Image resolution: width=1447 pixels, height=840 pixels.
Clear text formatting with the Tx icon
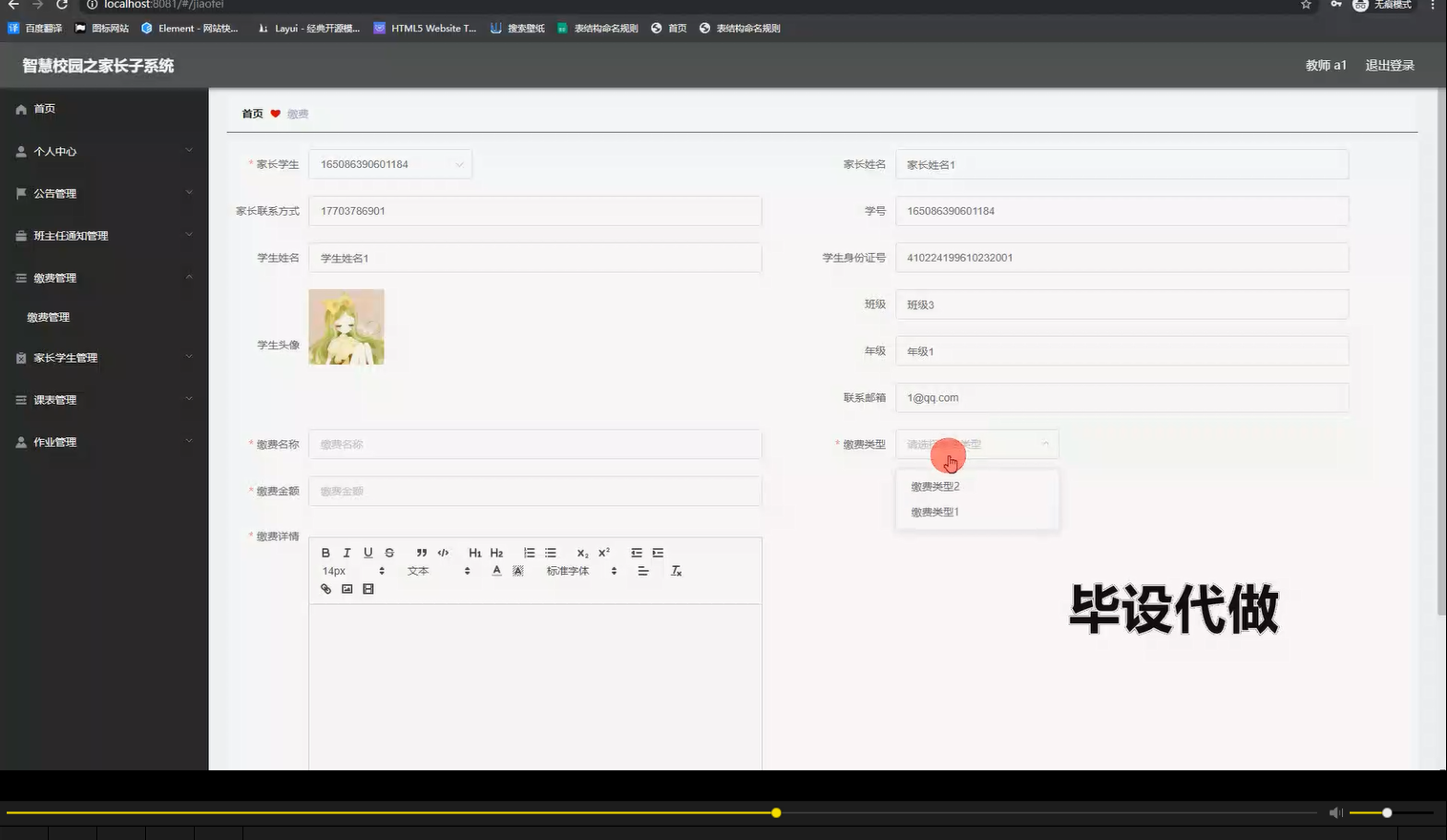coord(676,570)
